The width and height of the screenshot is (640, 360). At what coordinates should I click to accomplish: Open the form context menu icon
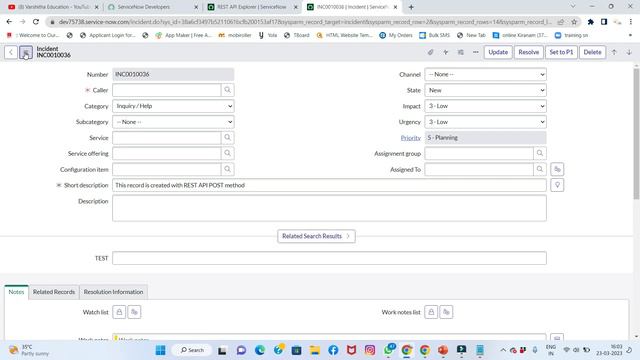coord(26,52)
